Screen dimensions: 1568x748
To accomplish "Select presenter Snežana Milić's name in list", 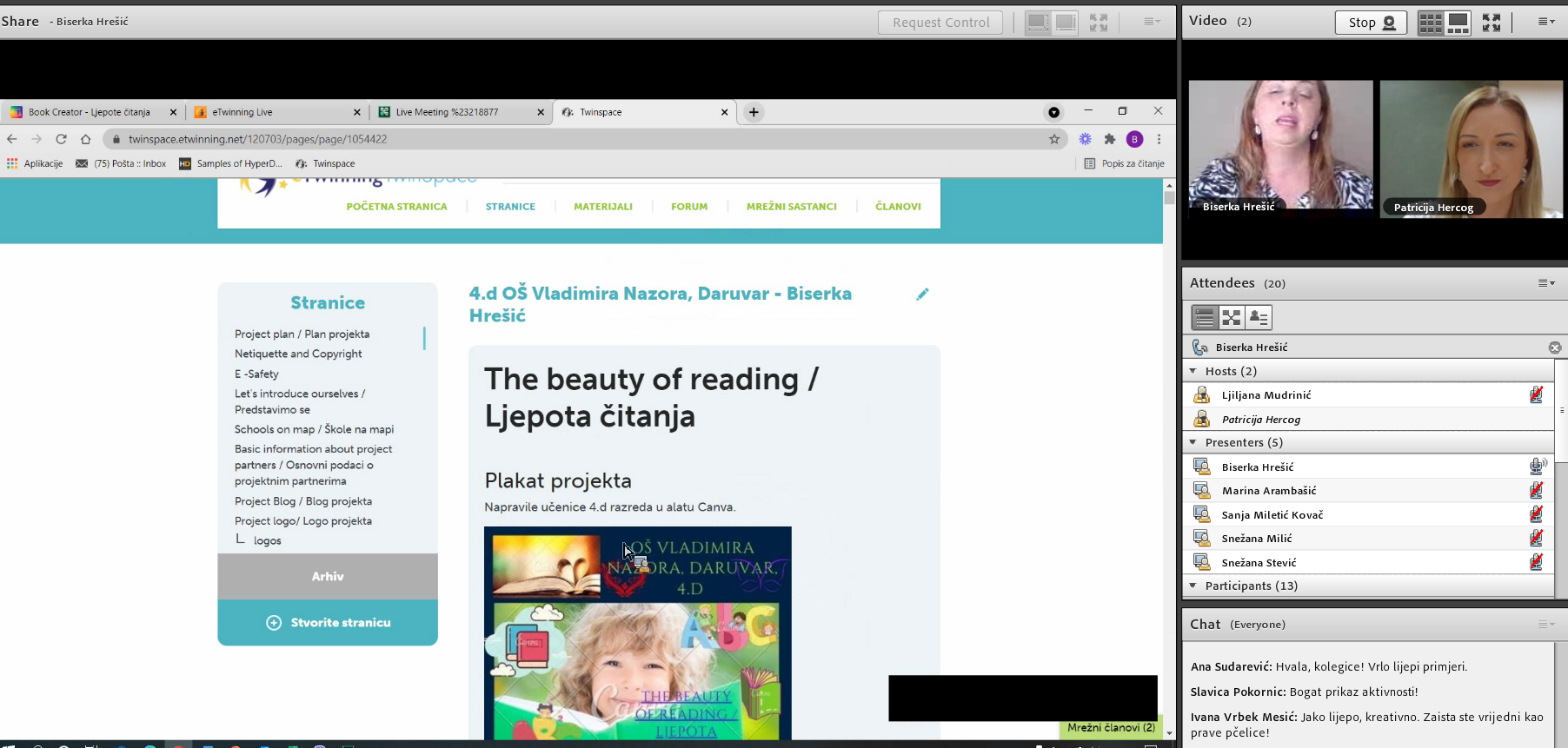I will [x=1257, y=539].
